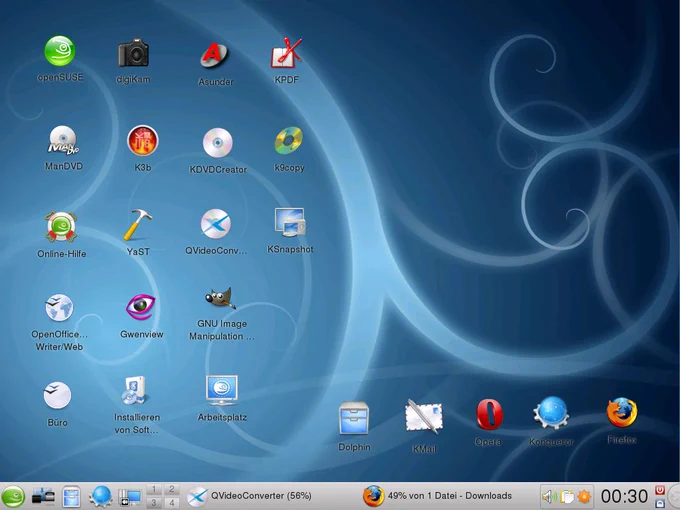The width and height of the screenshot is (680, 510).
Task: Open the Arbeitsplatz computer icon
Action: pyautogui.click(x=222, y=390)
